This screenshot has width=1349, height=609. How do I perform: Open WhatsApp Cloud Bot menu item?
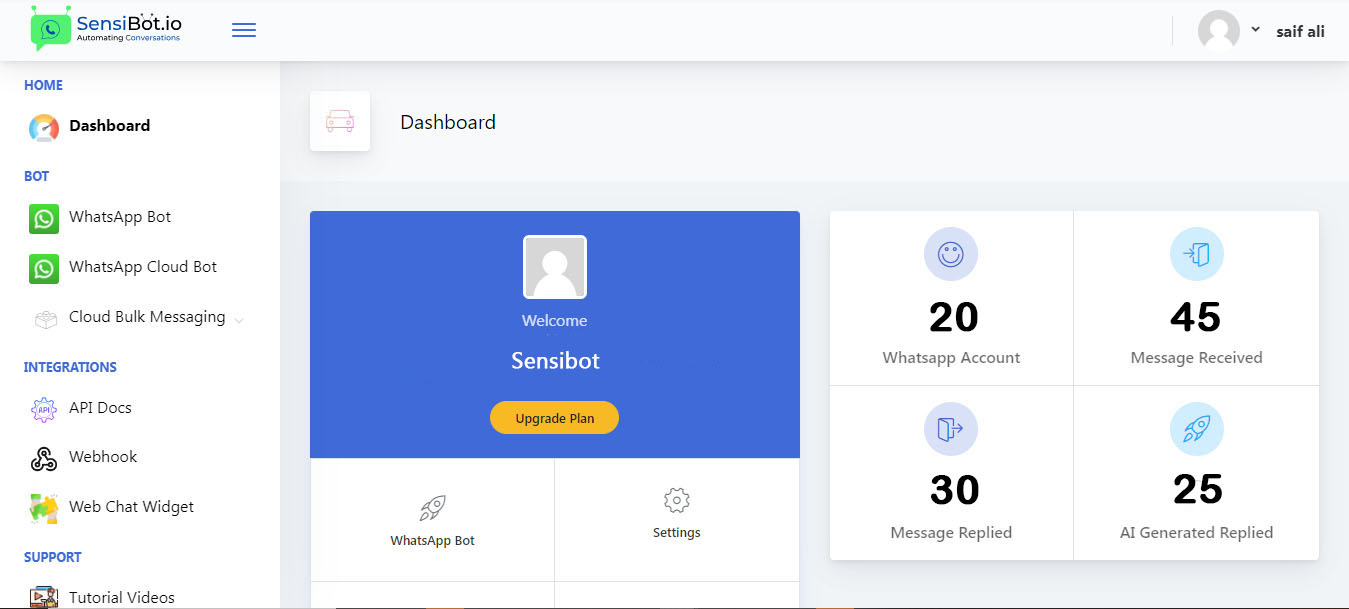142,267
